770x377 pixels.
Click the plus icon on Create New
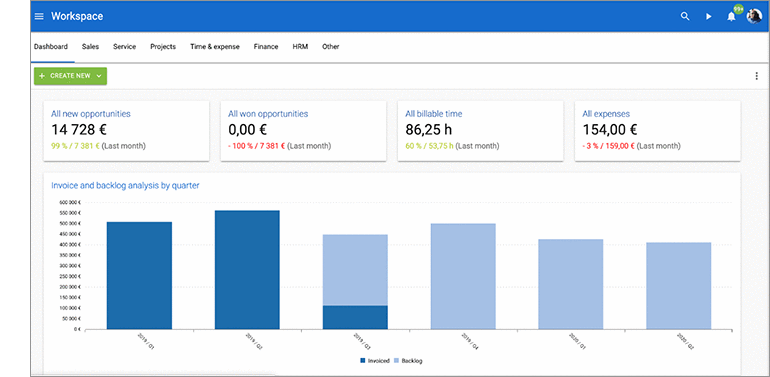pos(42,76)
